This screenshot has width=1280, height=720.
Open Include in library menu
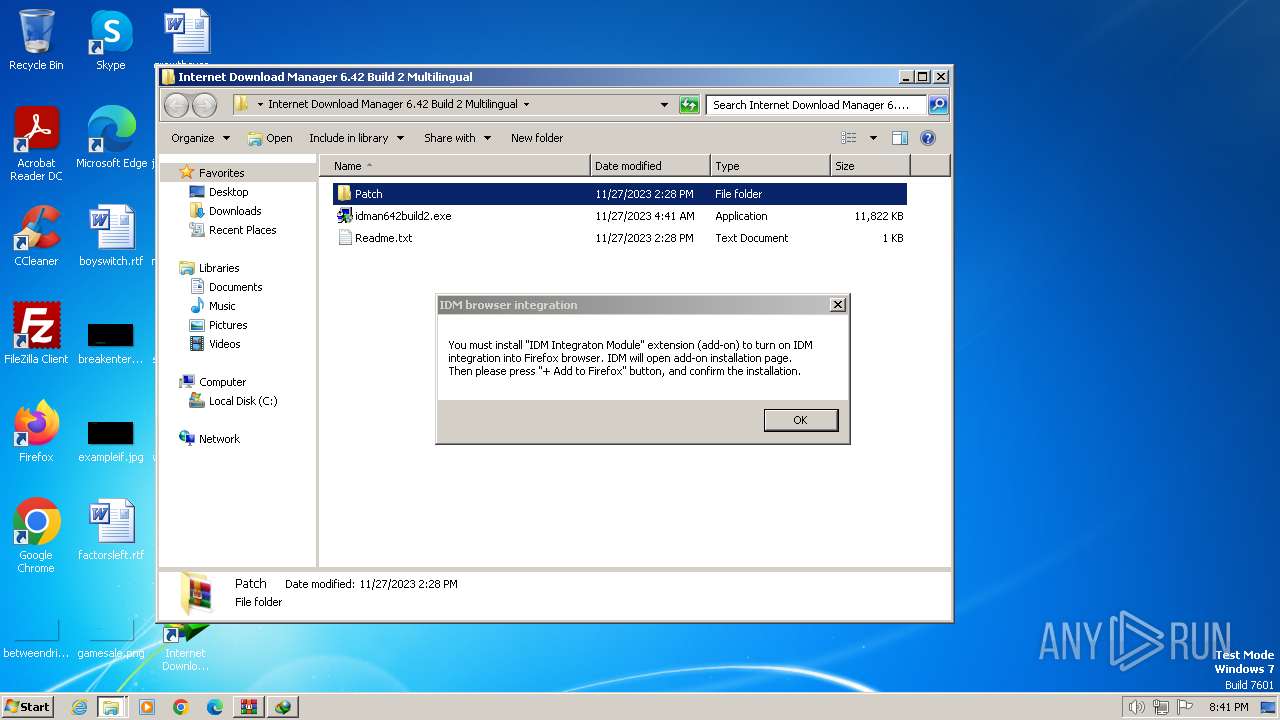356,138
